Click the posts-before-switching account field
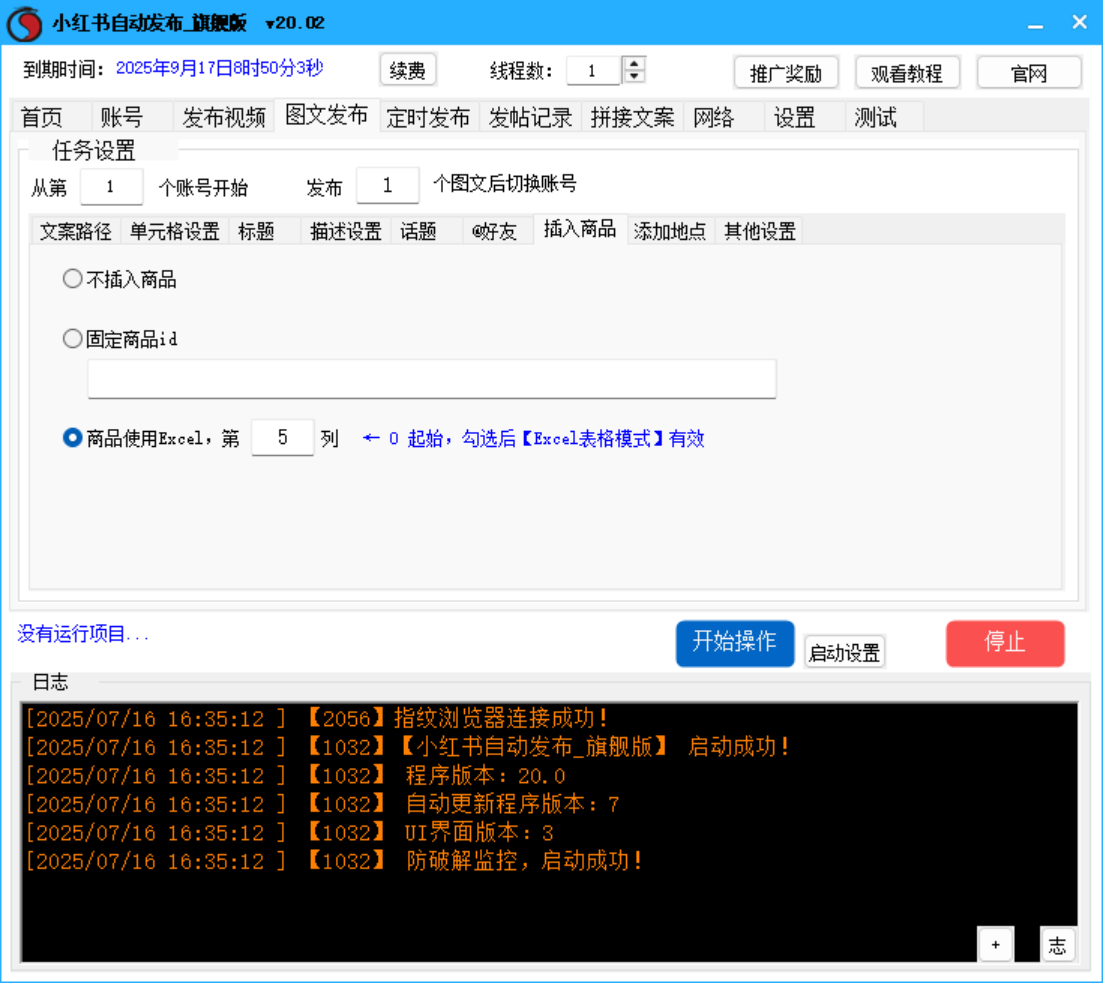This screenshot has height=983, width=1103. coord(388,186)
